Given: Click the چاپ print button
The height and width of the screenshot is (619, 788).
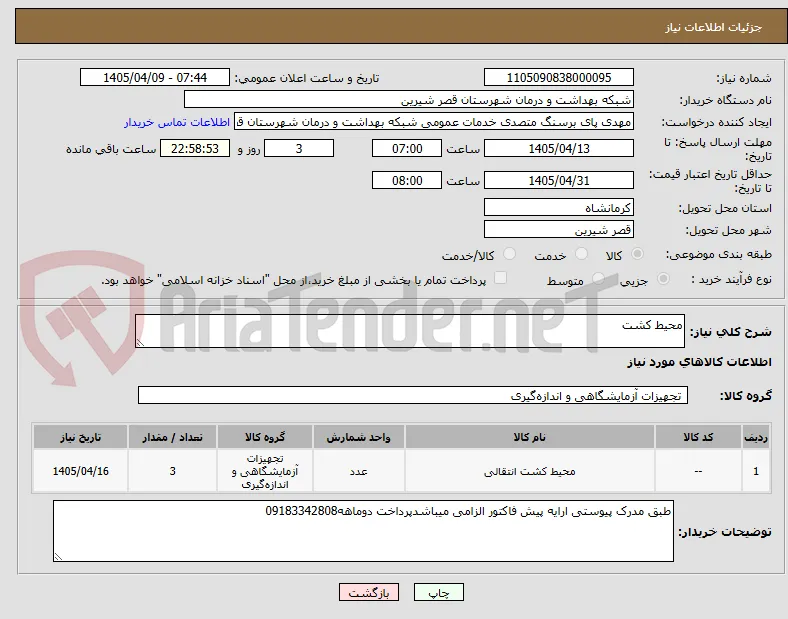Looking at the screenshot, I should tap(439, 592).
